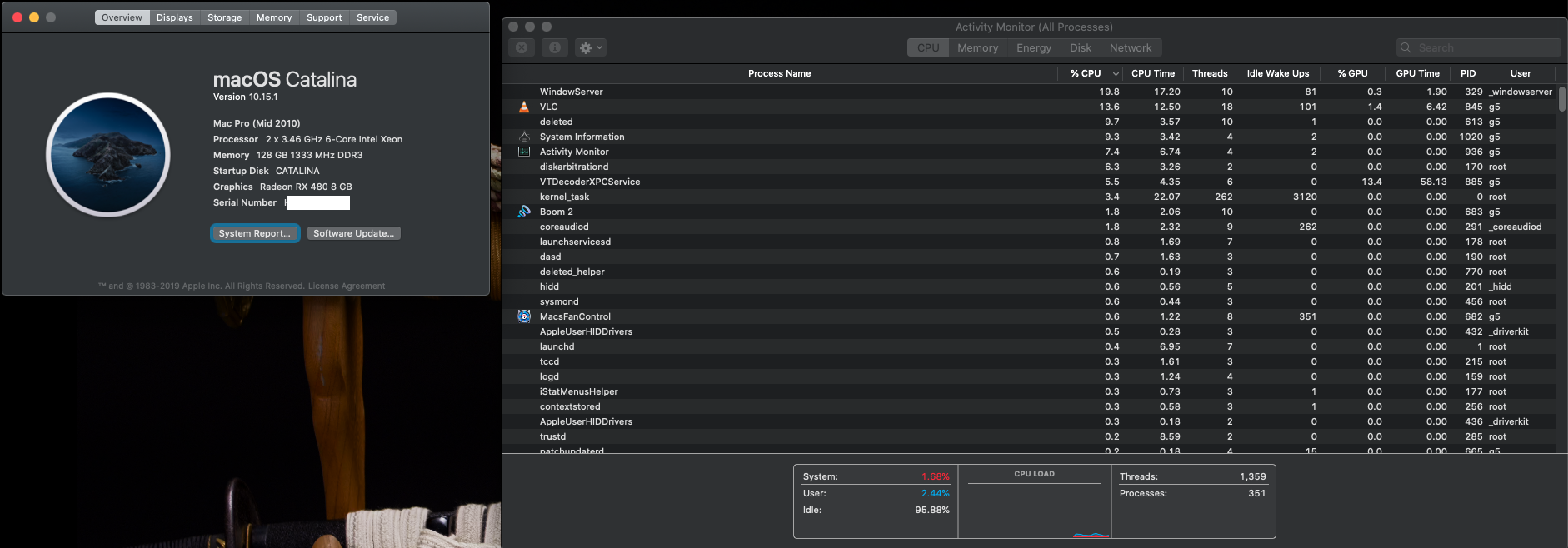Click the inspect process info icon
This screenshot has width=1568, height=548.
tap(555, 47)
